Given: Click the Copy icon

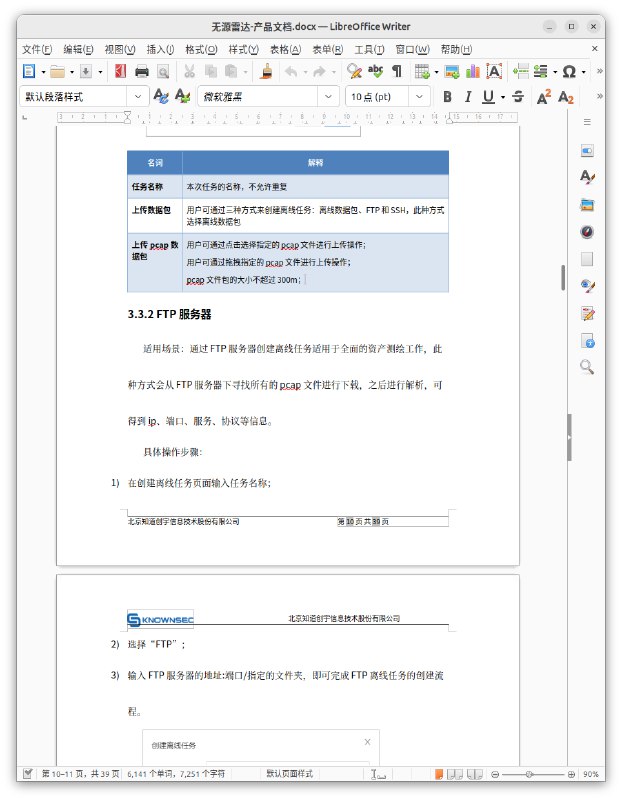Looking at the screenshot, I should tap(210, 71).
